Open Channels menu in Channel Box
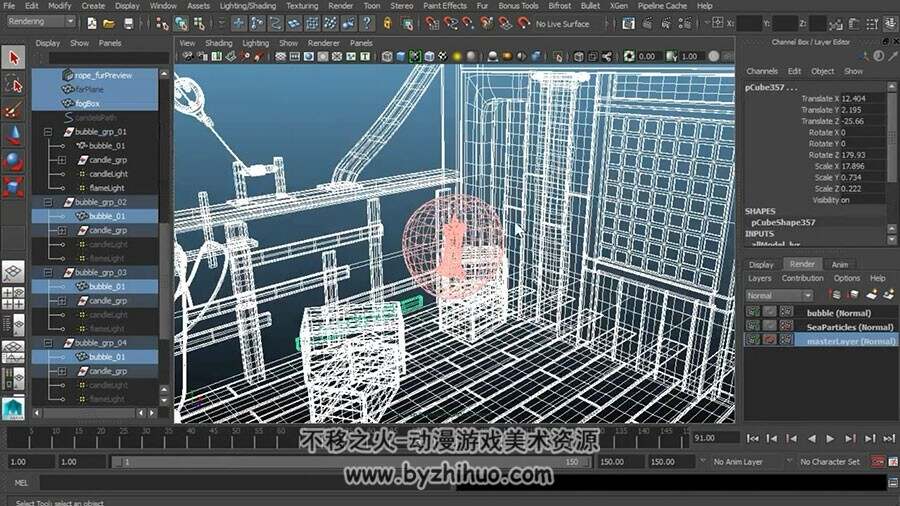 [x=762, y=71]
